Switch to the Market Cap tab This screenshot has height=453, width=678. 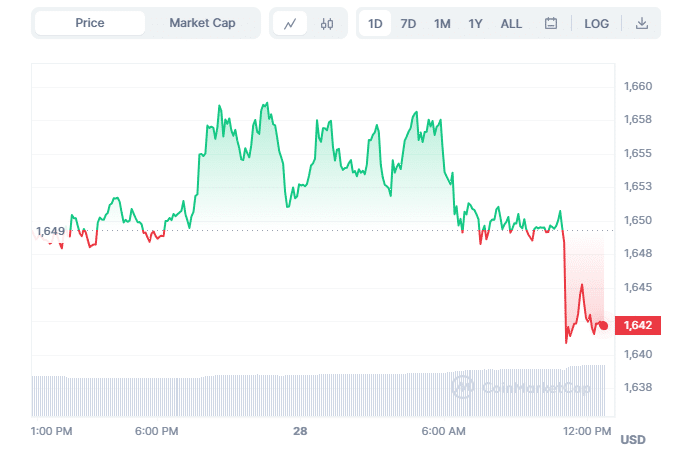[202, 23]
